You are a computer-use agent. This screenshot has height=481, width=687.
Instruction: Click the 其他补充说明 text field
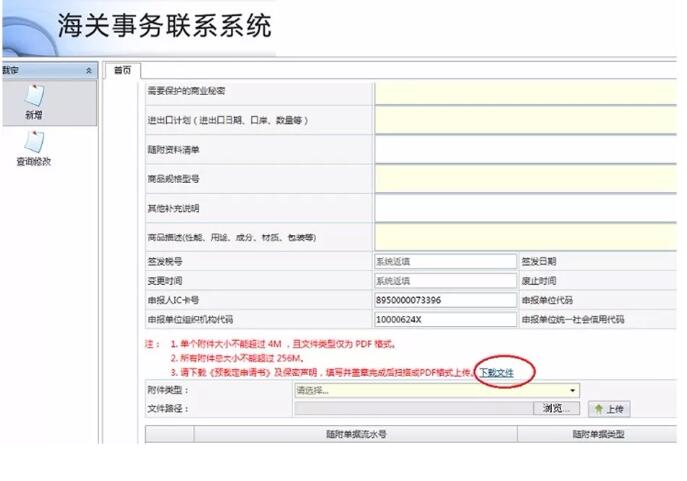[526, 208]
